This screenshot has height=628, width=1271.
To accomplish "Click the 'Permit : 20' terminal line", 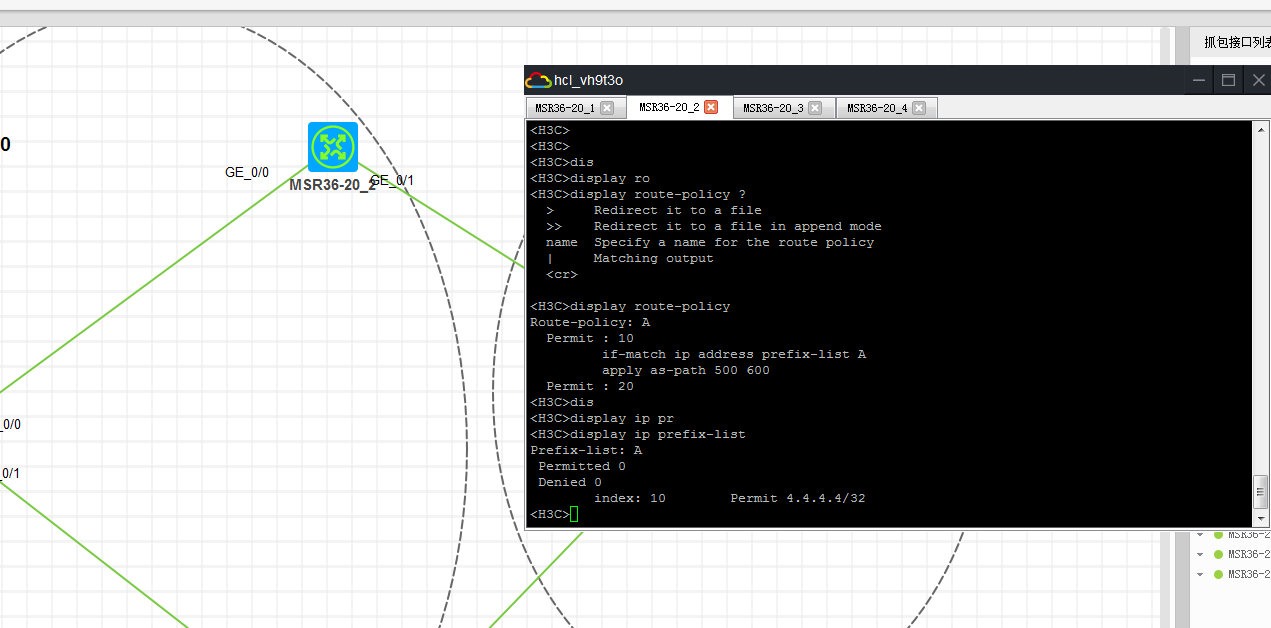I will pos(590,386).
